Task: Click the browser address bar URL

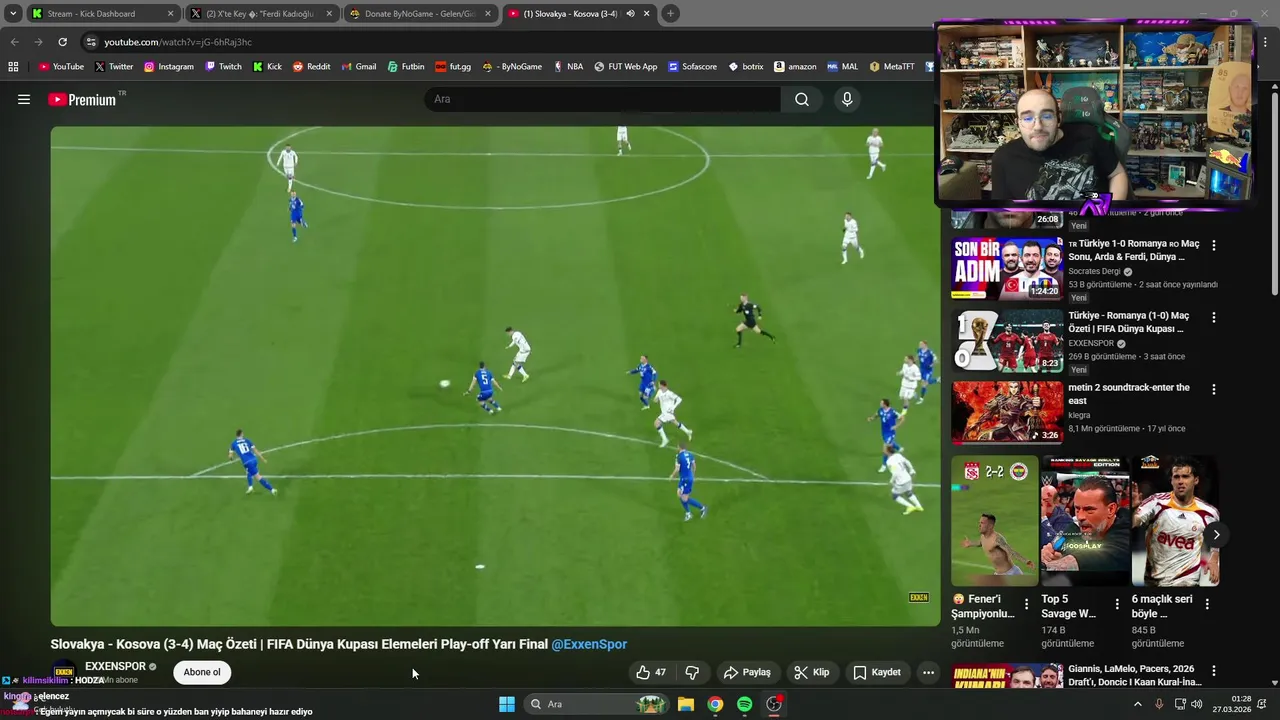Action: pos(178,42)
